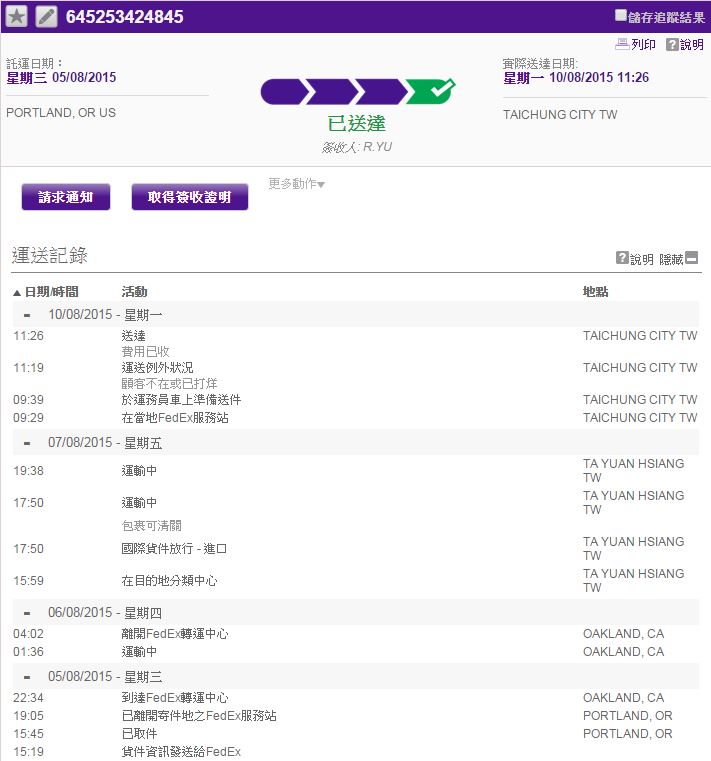711x761 pixels.
Task: Collapse the 05/08/2015 星期三 group
Action: 27,677
